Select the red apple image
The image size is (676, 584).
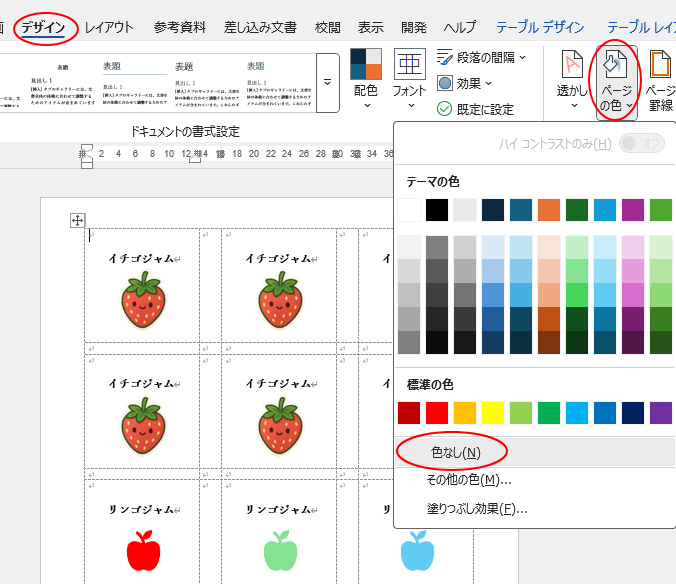point(144,550)
